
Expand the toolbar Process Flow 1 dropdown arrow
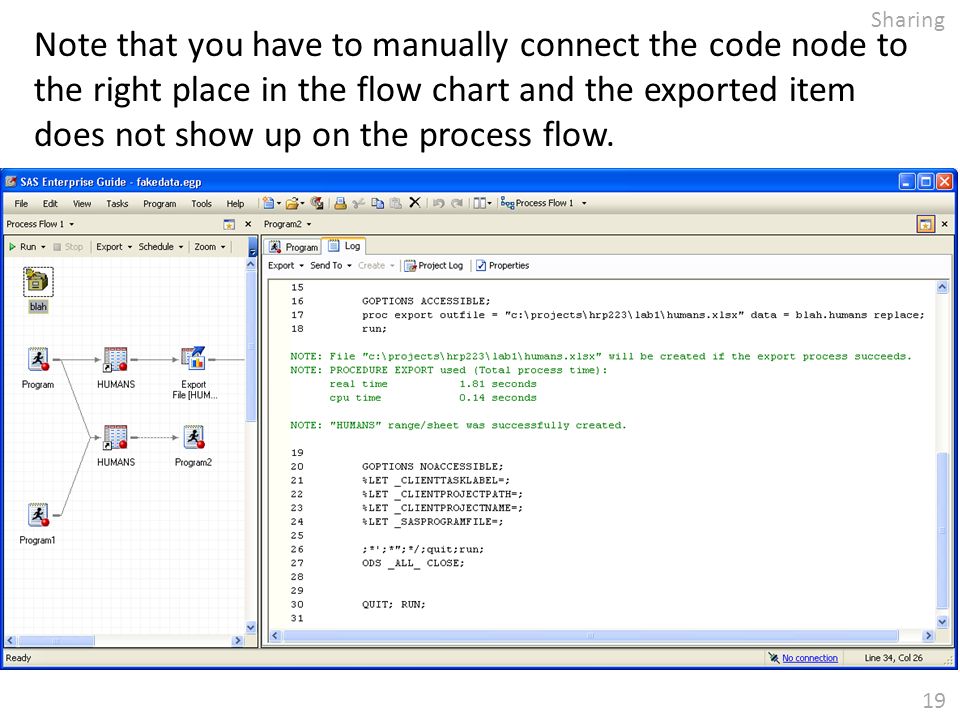pos(584,203)
